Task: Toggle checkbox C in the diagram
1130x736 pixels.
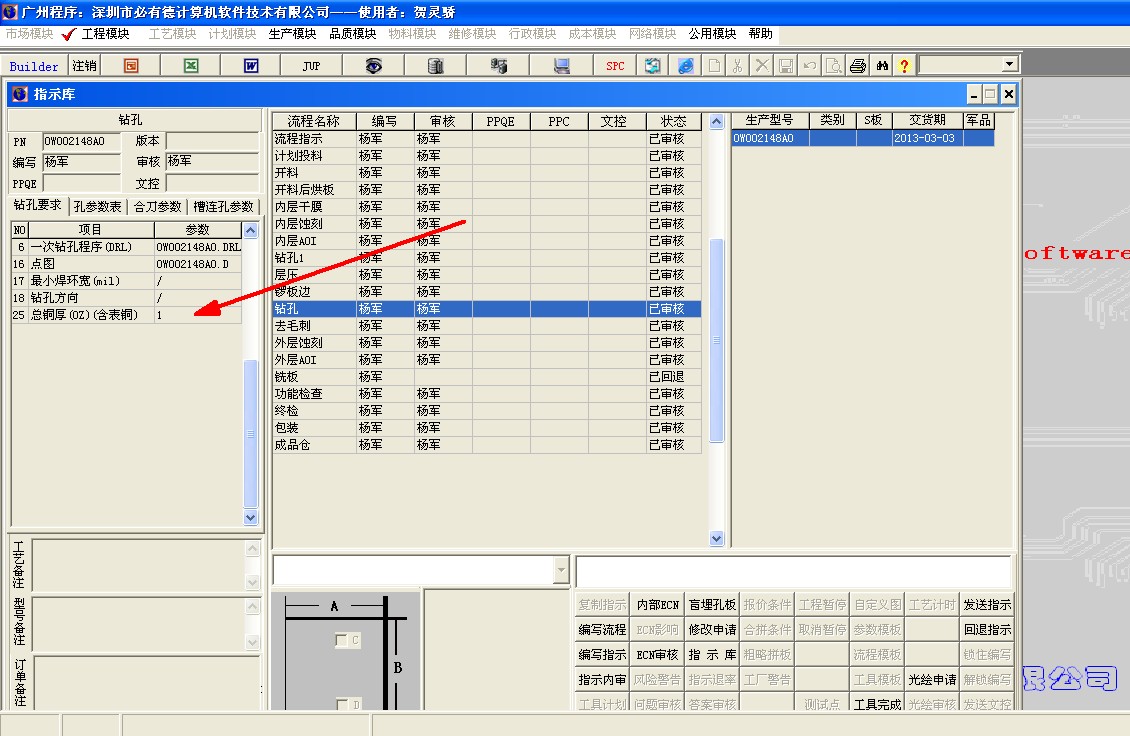Action: click(x=342, y=640)
